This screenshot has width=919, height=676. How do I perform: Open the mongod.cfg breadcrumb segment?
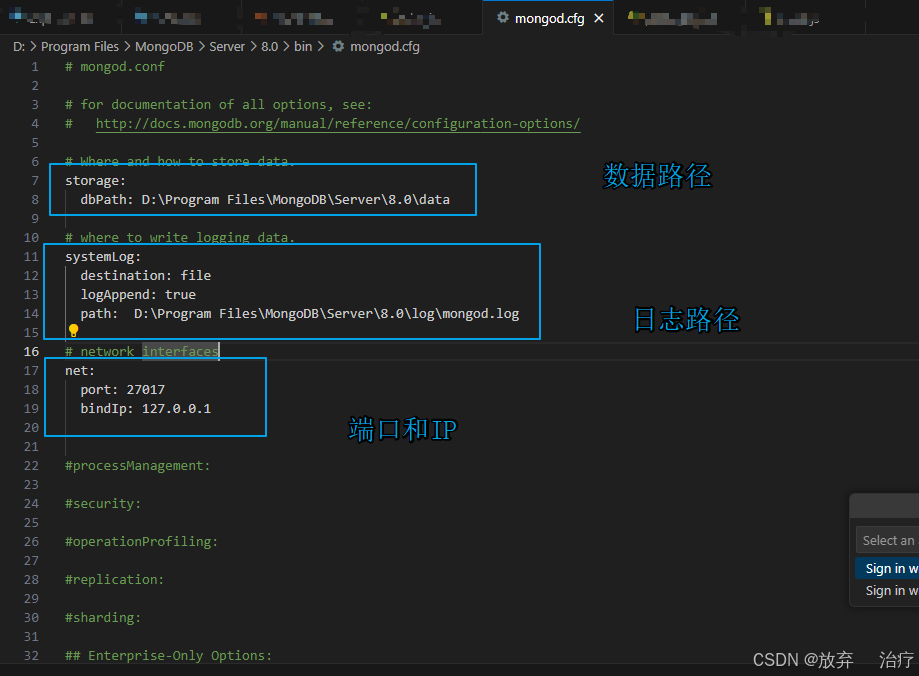point(384,46)
